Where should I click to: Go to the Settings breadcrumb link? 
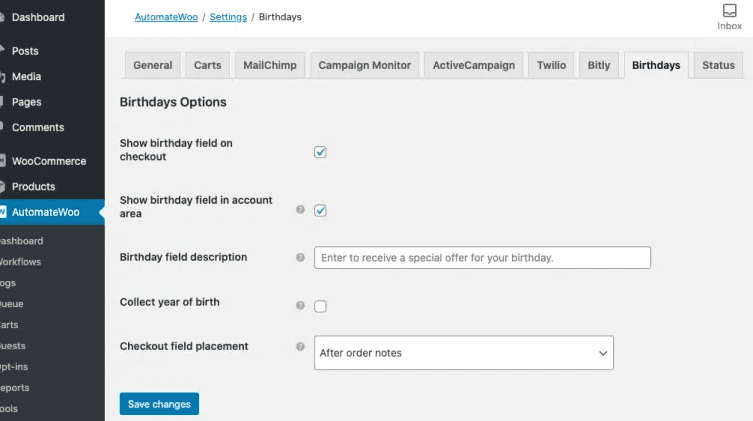coord(228,17)
